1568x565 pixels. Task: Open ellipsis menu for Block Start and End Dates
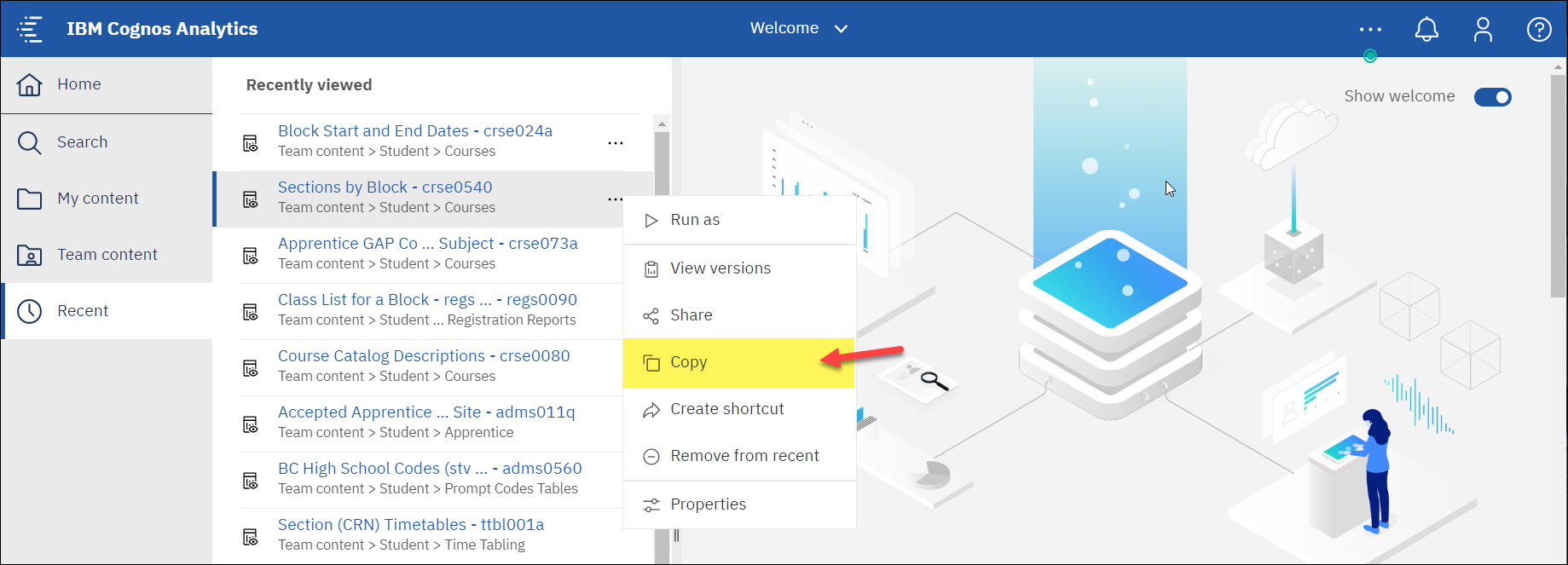(x=616, y=143)
